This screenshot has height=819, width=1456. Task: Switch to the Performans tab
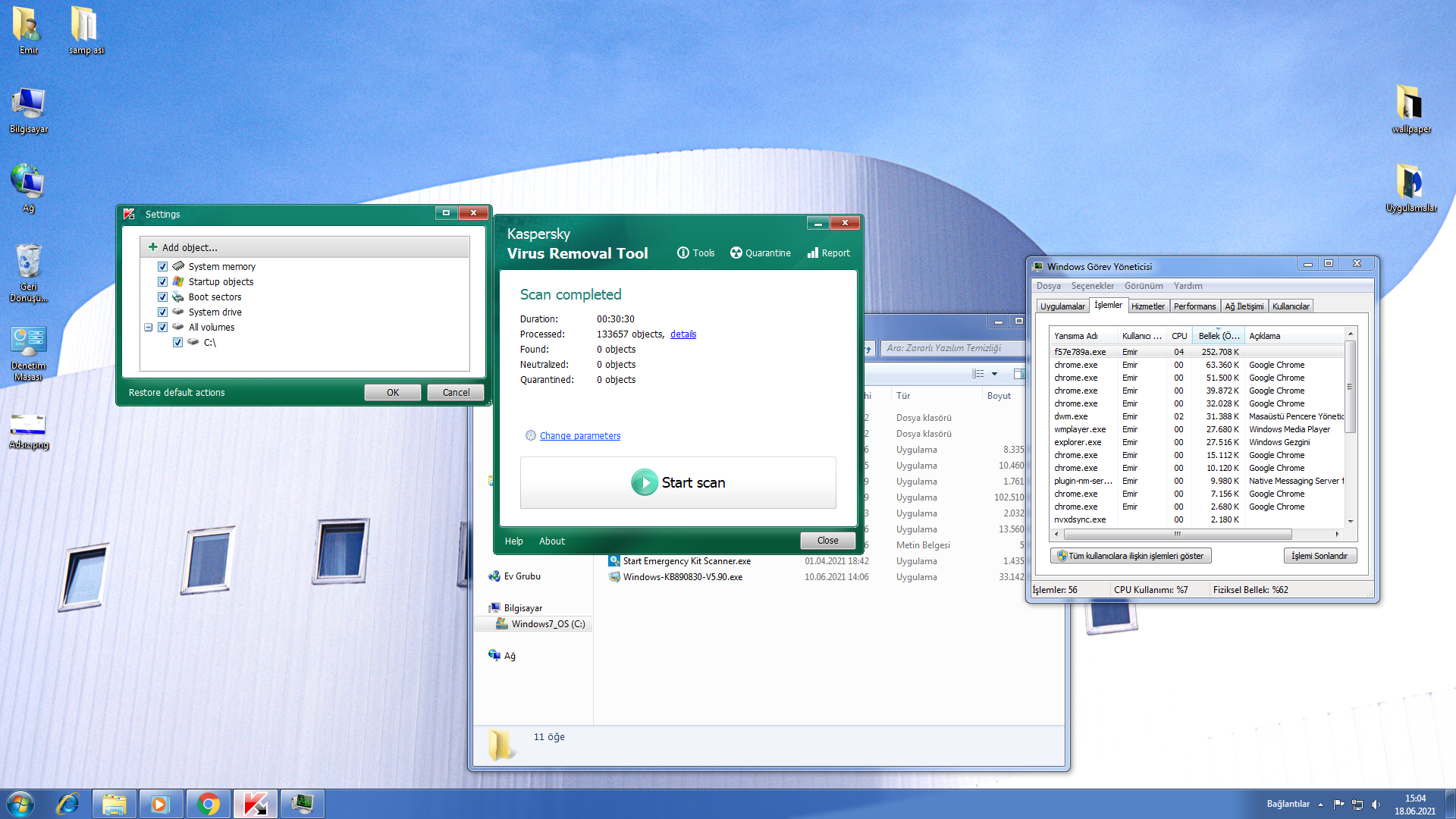tap(1194, 306)
